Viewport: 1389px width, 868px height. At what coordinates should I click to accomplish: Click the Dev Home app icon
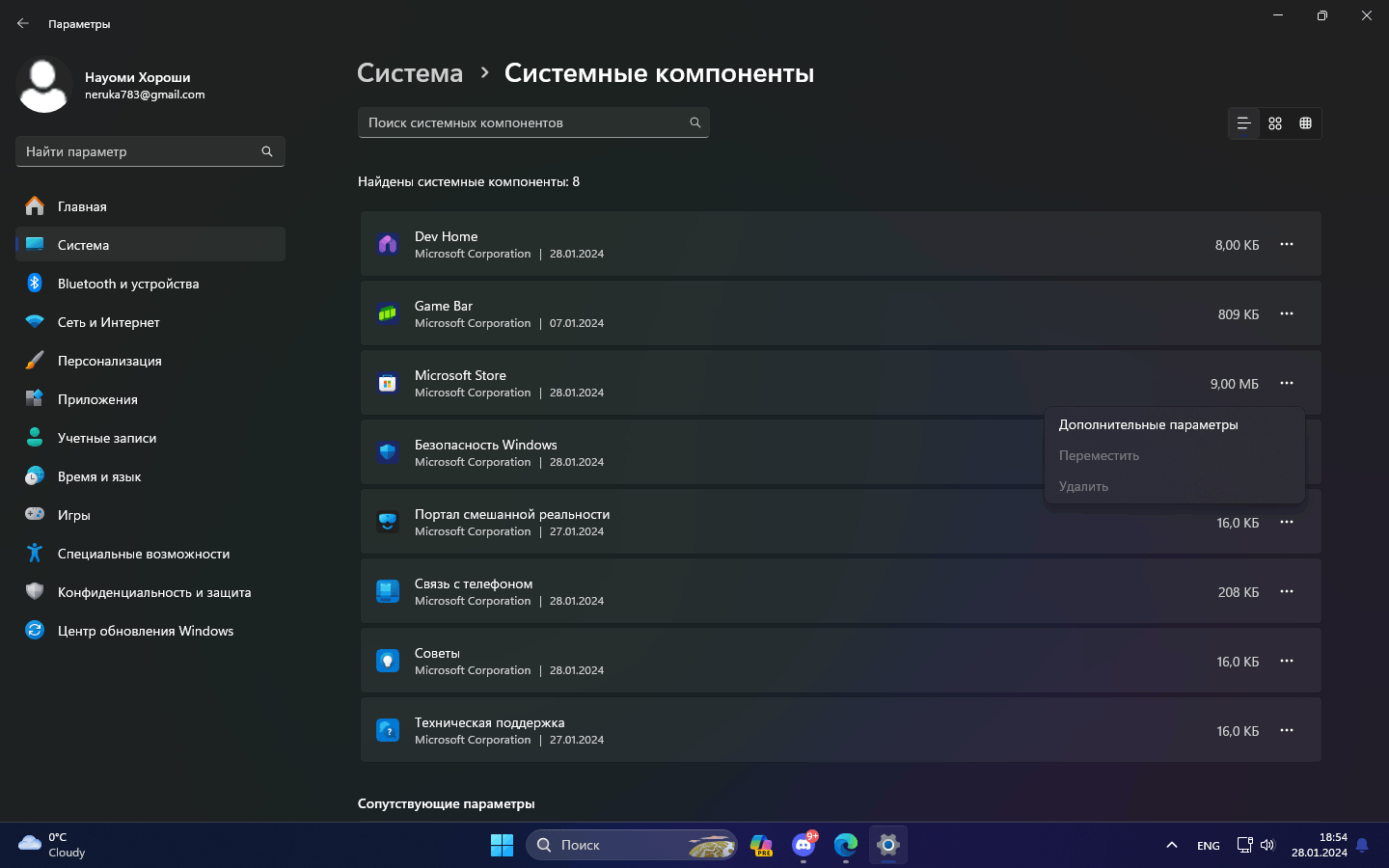tap(388, 244)
